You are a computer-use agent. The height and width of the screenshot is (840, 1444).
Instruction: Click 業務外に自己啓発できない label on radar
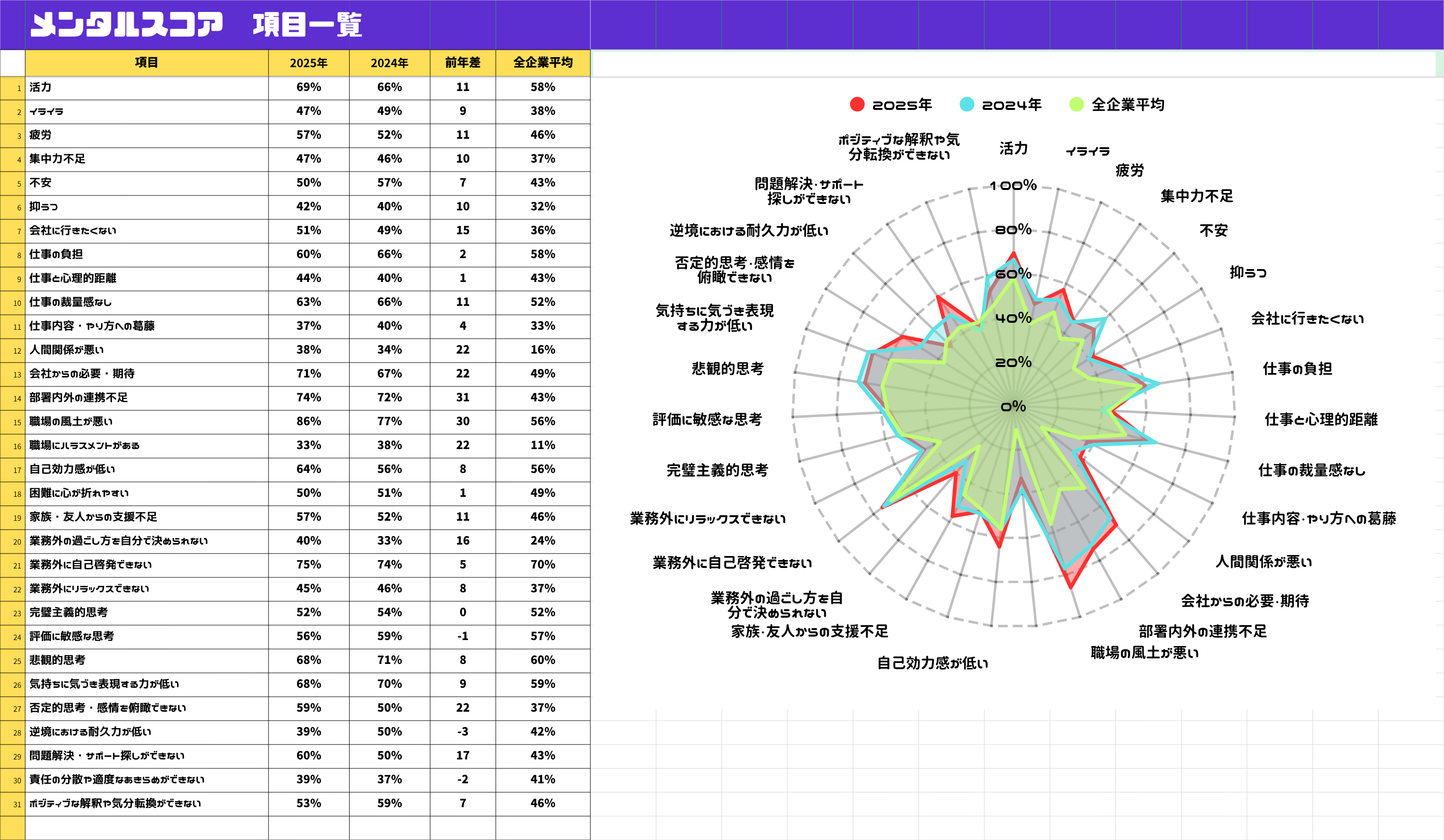click(732, 562)
